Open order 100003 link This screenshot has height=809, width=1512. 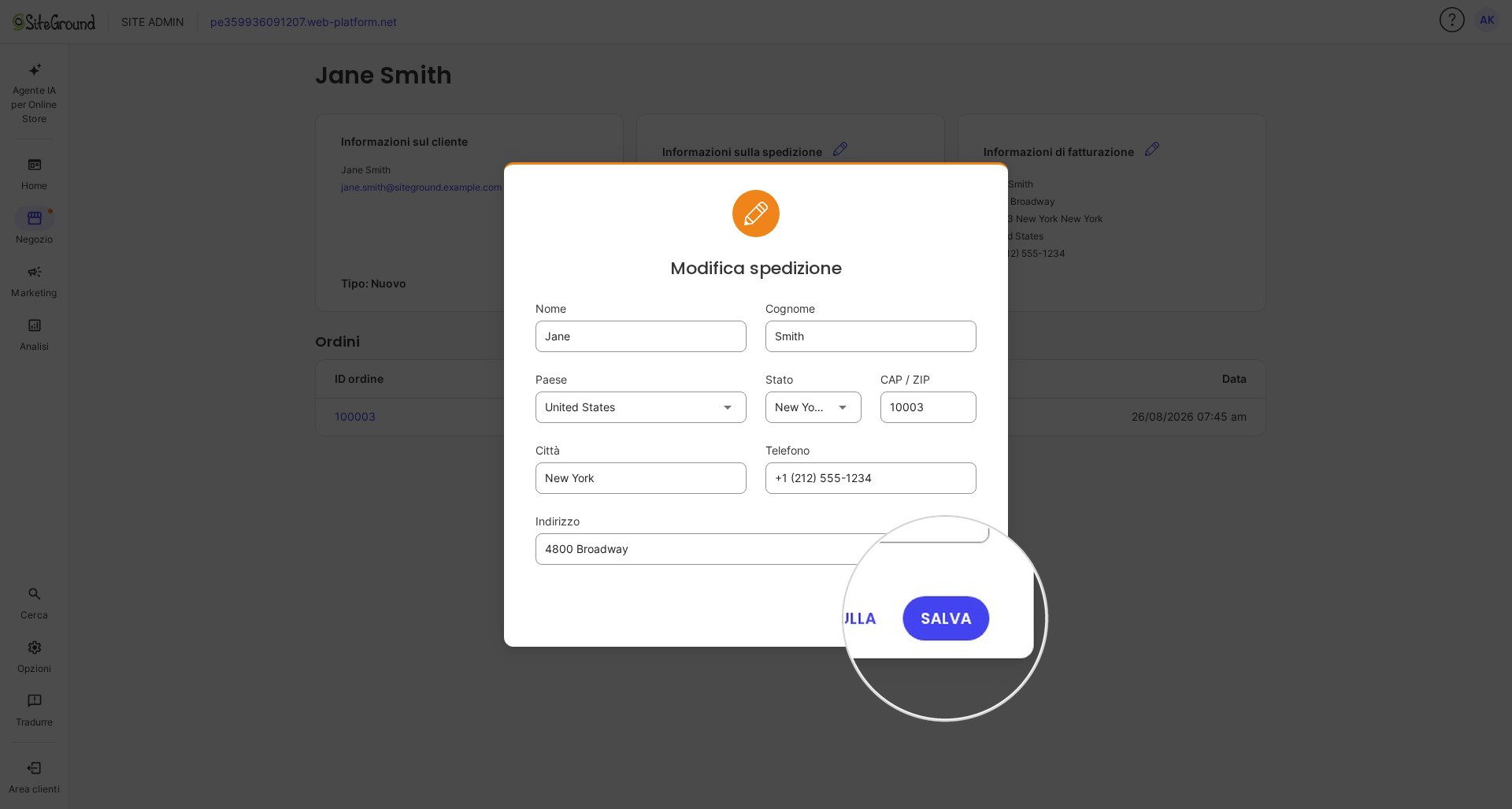pyautogui.click(x=355, y=417)
